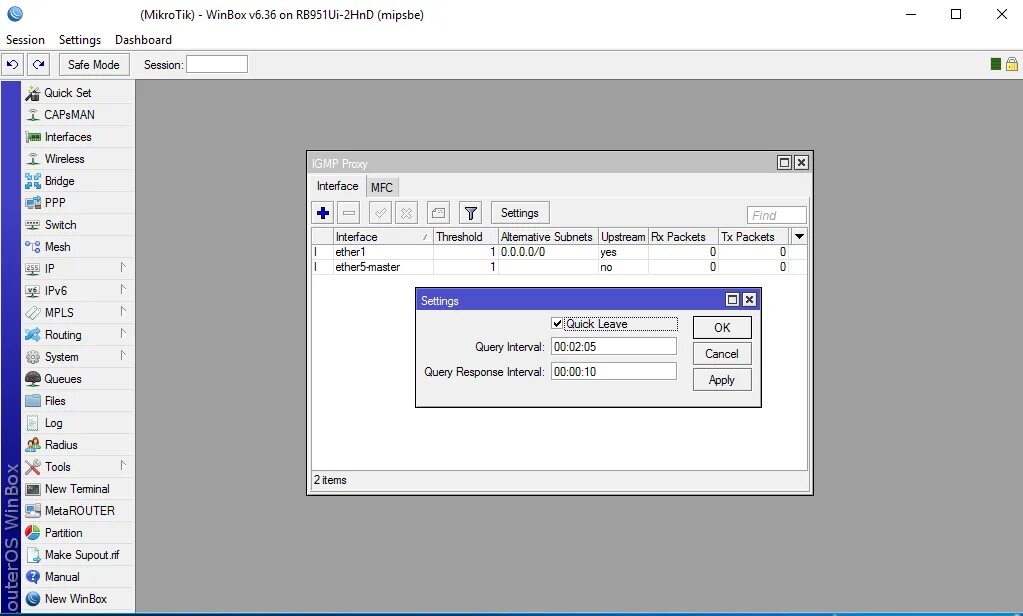Open the Settings menu in menu bar
The width and height of the screenshot is (1023, 616).
click(x=80, y=40)
